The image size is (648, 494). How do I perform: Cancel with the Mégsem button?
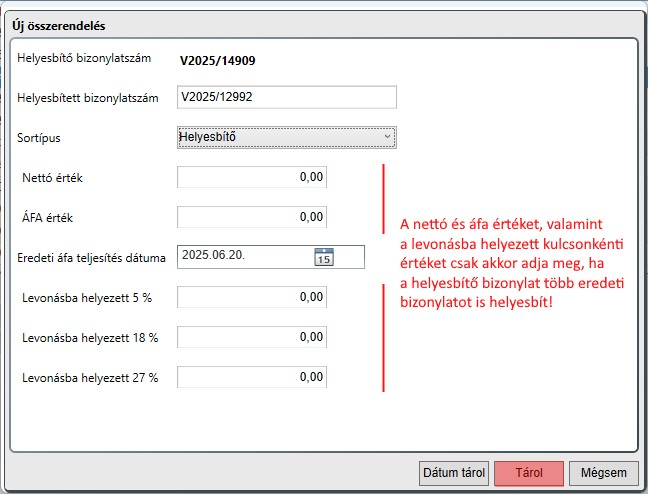click(x=604, y=473)
